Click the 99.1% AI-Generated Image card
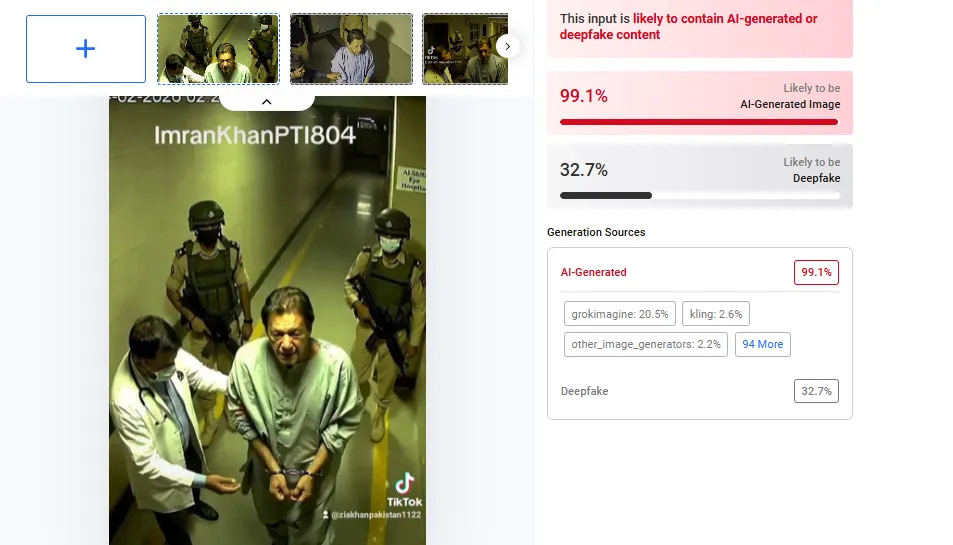This screenshot has width=953, height=545. (700, 103)
